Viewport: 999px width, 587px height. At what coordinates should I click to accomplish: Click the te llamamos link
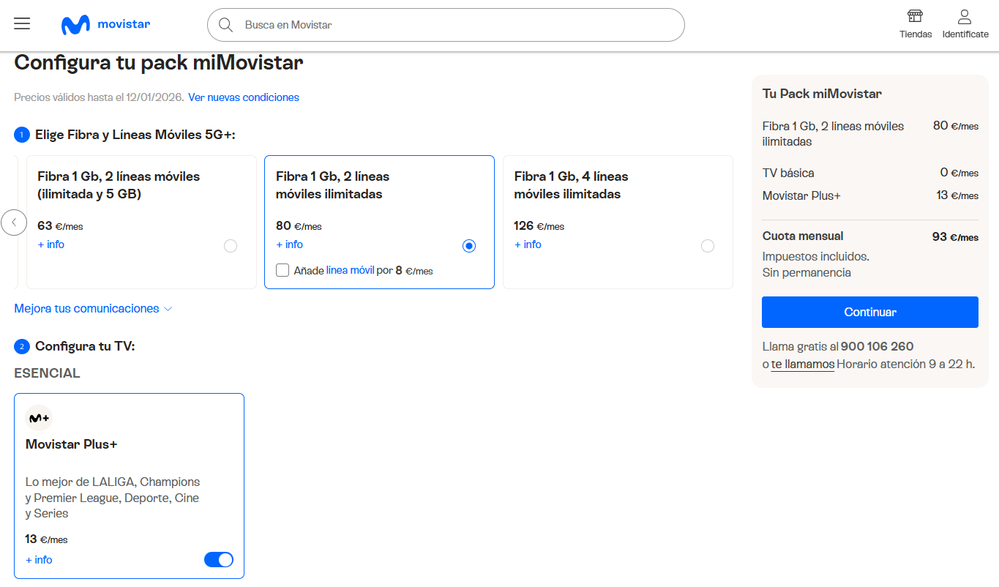coord(802,365)
